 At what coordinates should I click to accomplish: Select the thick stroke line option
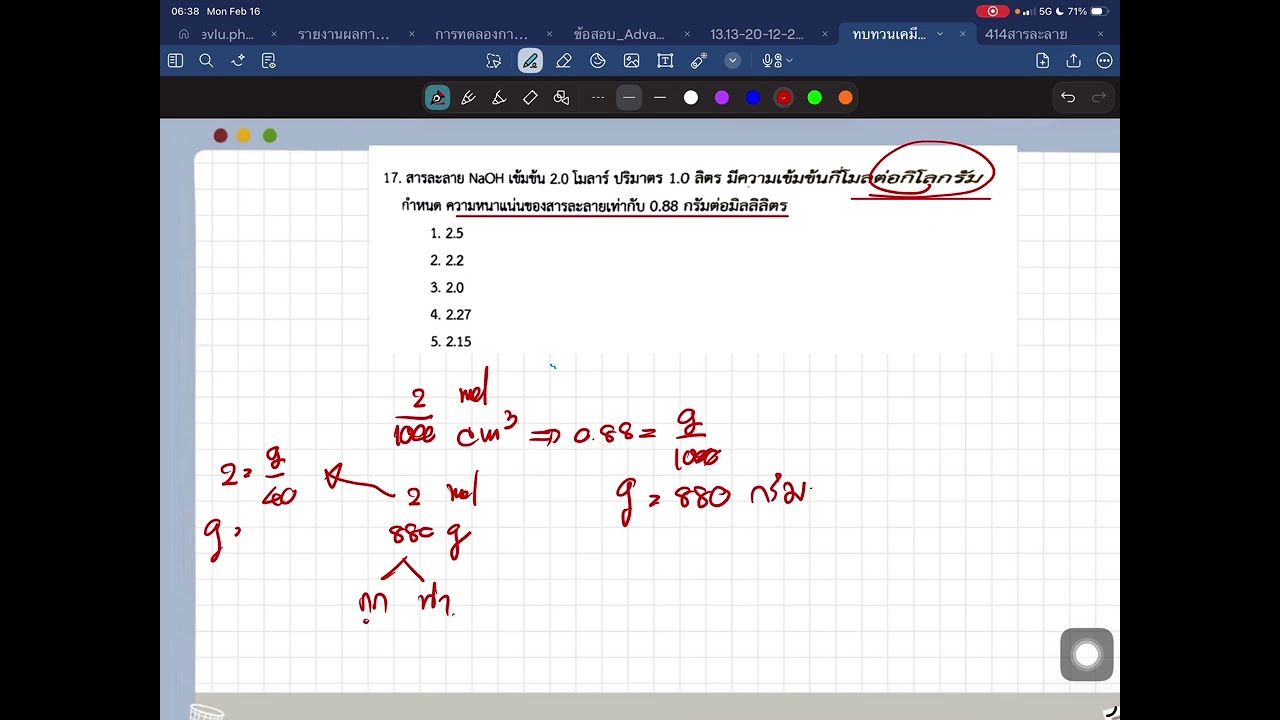[x=660, y=97]
